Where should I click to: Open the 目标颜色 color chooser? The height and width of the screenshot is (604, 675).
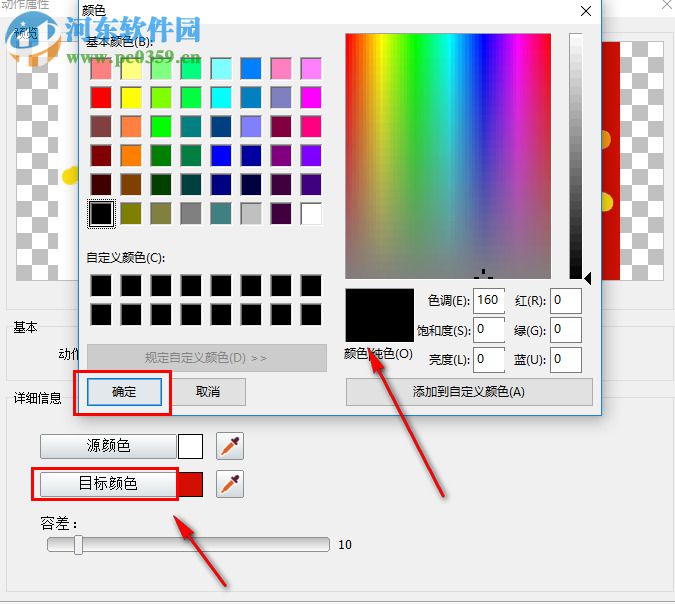tap(108, 484)
